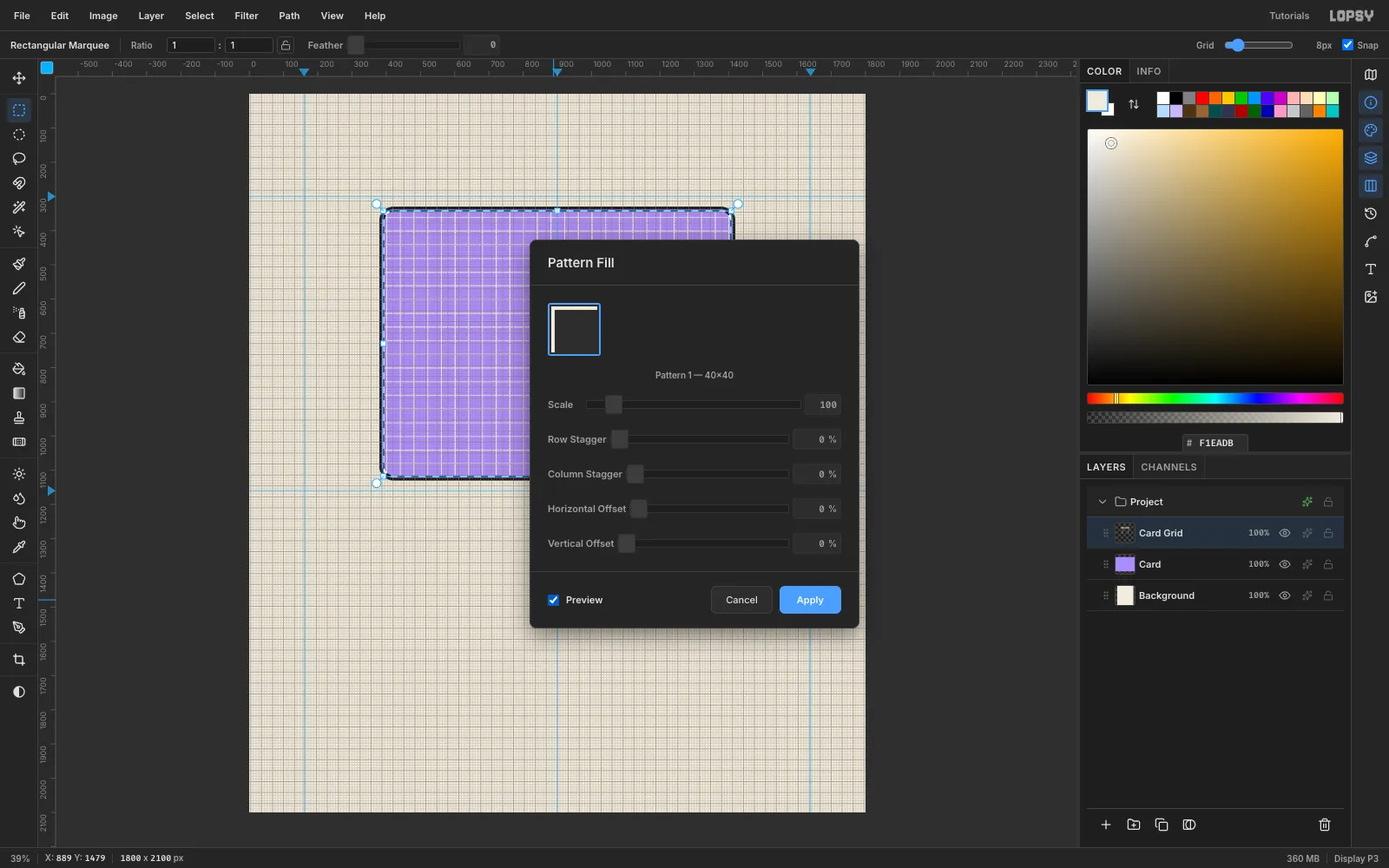Switch to the Info tab
The image size is (1389, 868).
click(1149, 71)
